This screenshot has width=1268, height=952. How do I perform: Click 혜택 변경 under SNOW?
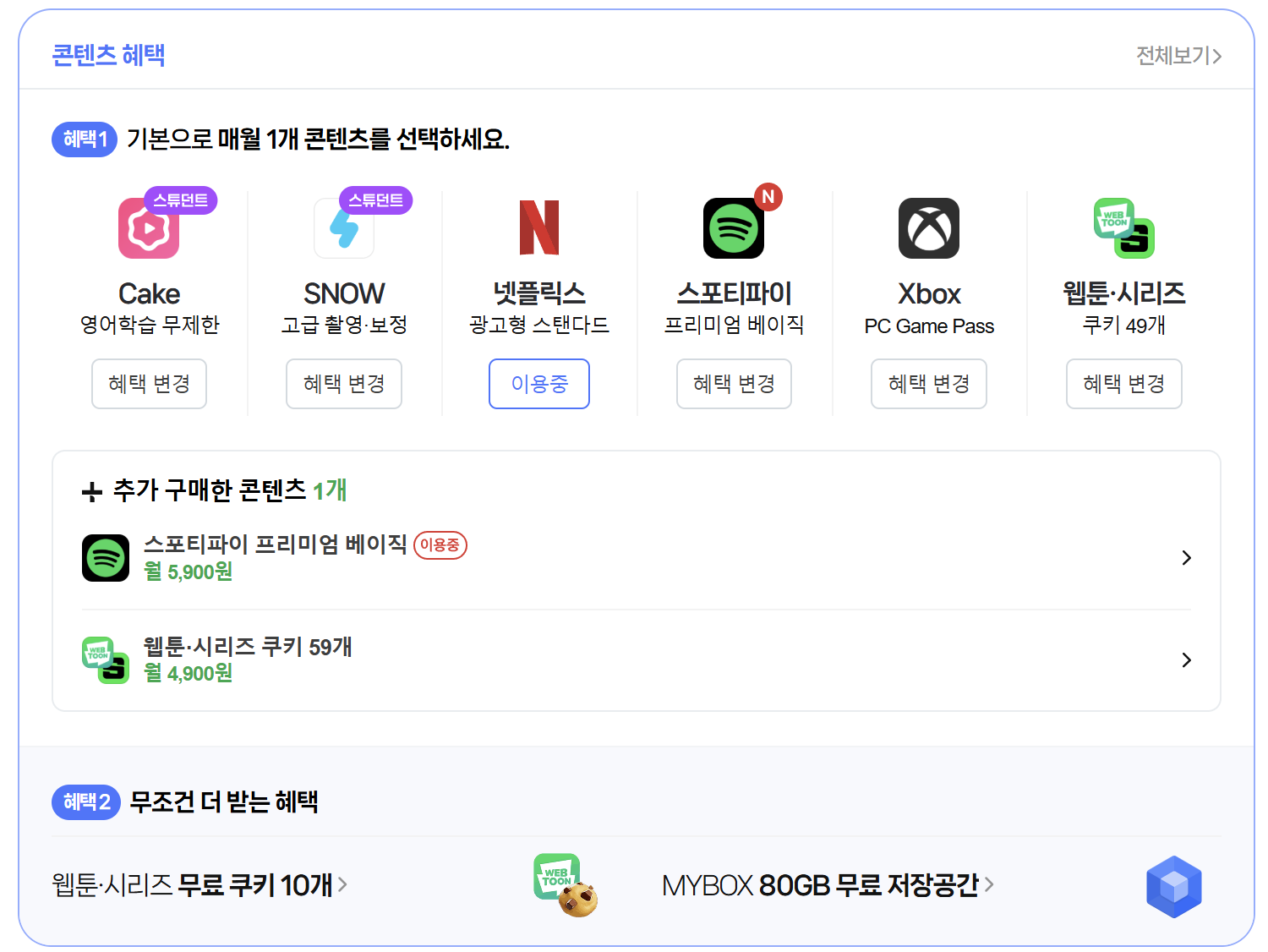(x=343, y=384)
